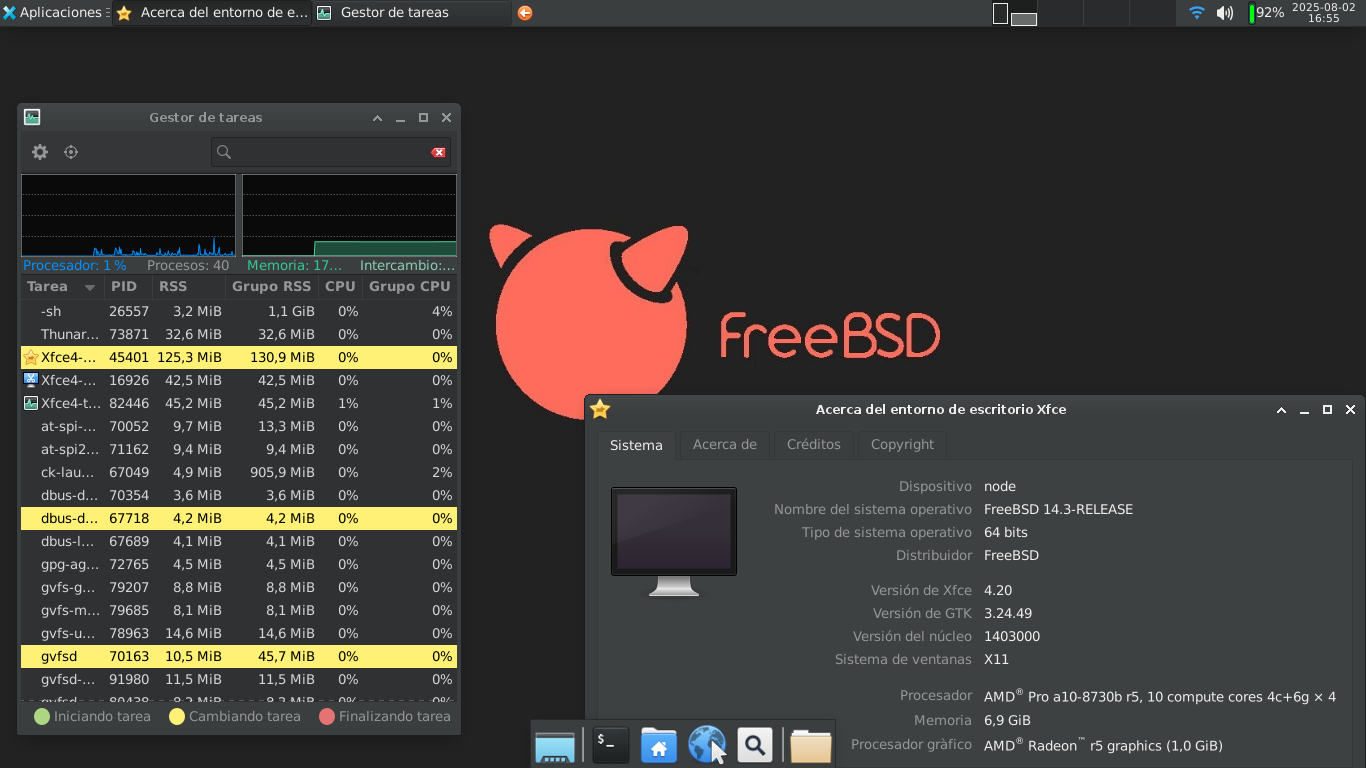The width and height of the screenshot is (1366, 768).
Task: Switch to the Créditos tab
Action: pyautogui.click(x=813, y=444)
